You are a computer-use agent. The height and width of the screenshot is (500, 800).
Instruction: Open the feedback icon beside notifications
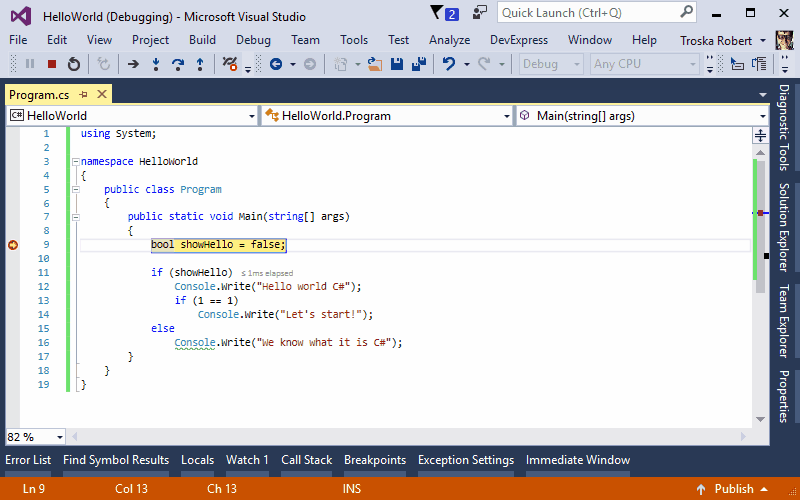(x=480, y=13)
